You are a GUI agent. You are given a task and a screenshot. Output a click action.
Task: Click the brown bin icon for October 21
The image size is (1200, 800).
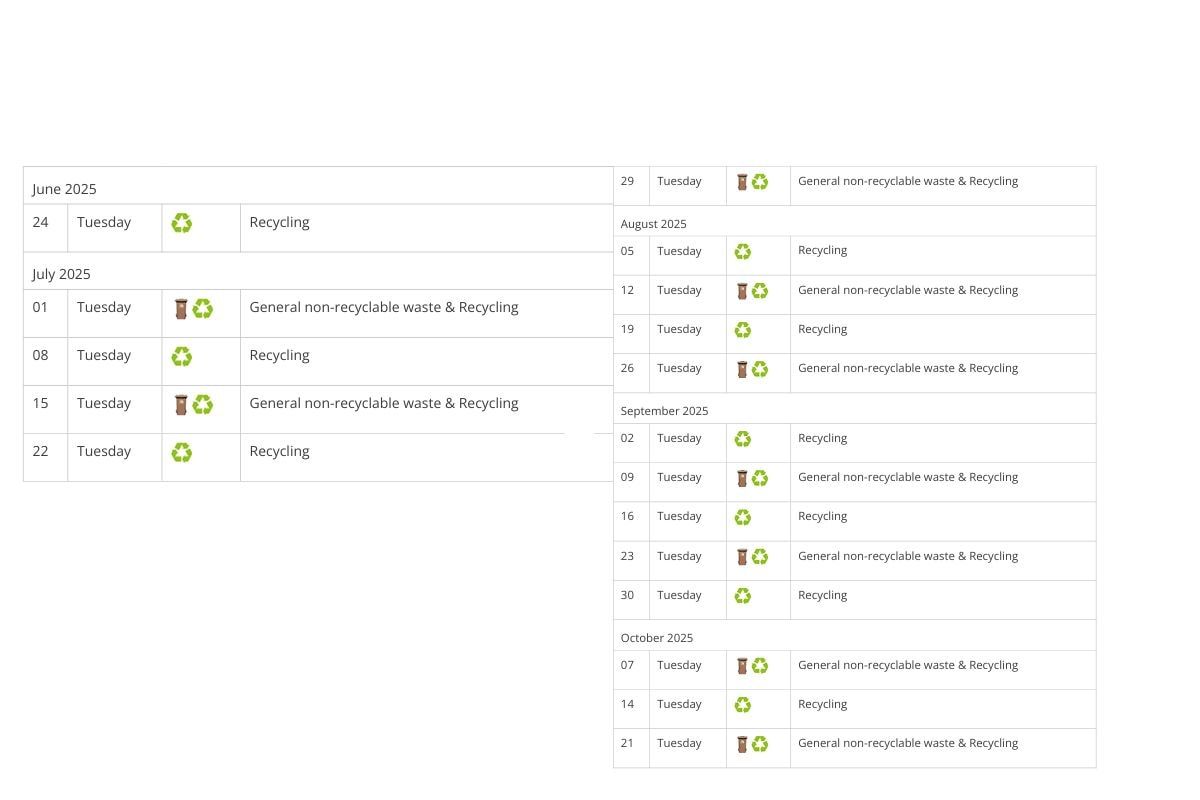point(742,744)
